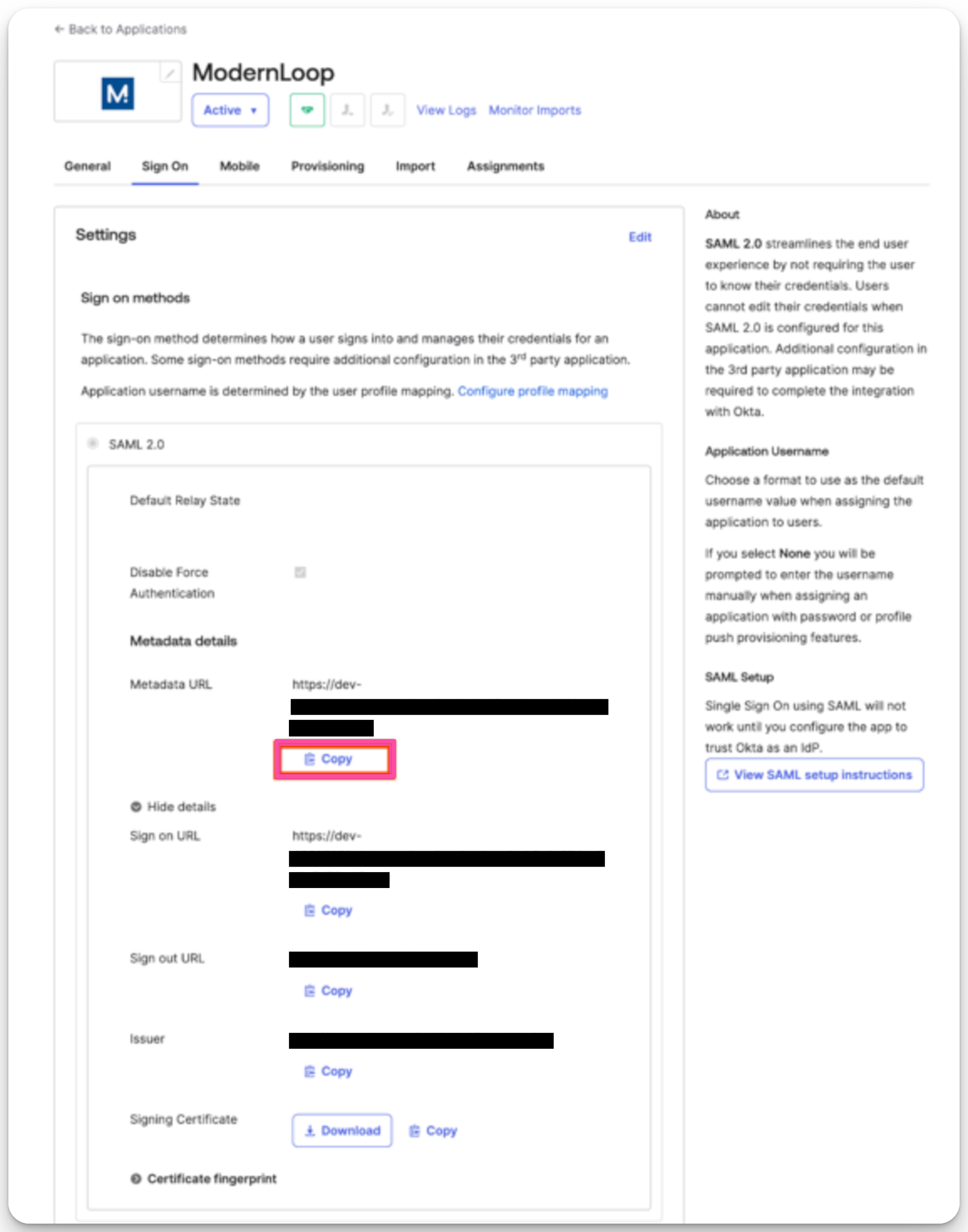Click the grey person icon next to the green button

pos(348,110)
